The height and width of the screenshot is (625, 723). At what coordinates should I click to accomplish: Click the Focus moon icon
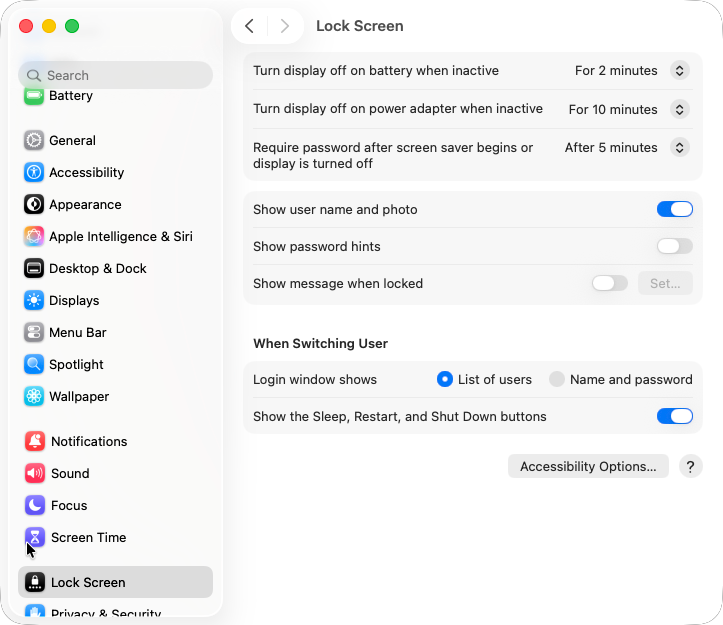[x=35, y=506]
